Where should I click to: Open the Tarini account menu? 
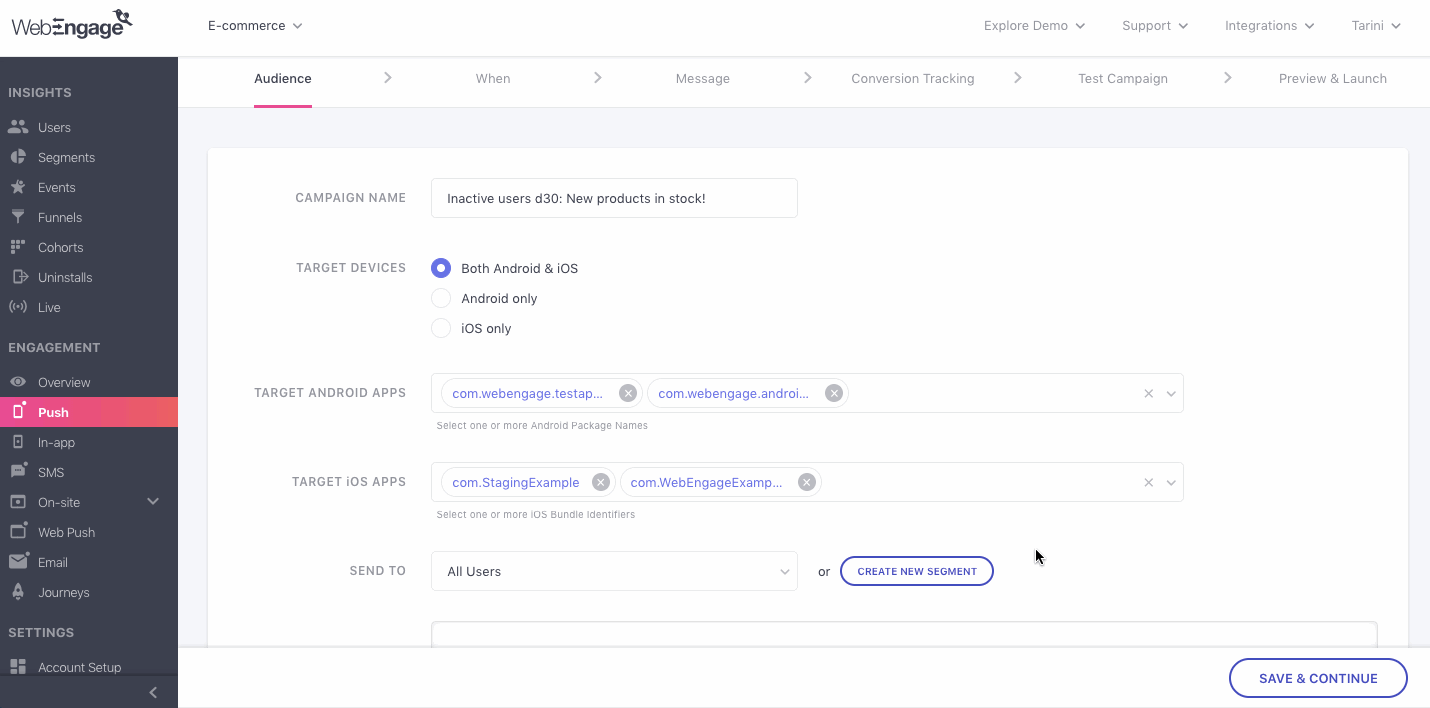click(x=1376, y=26)
